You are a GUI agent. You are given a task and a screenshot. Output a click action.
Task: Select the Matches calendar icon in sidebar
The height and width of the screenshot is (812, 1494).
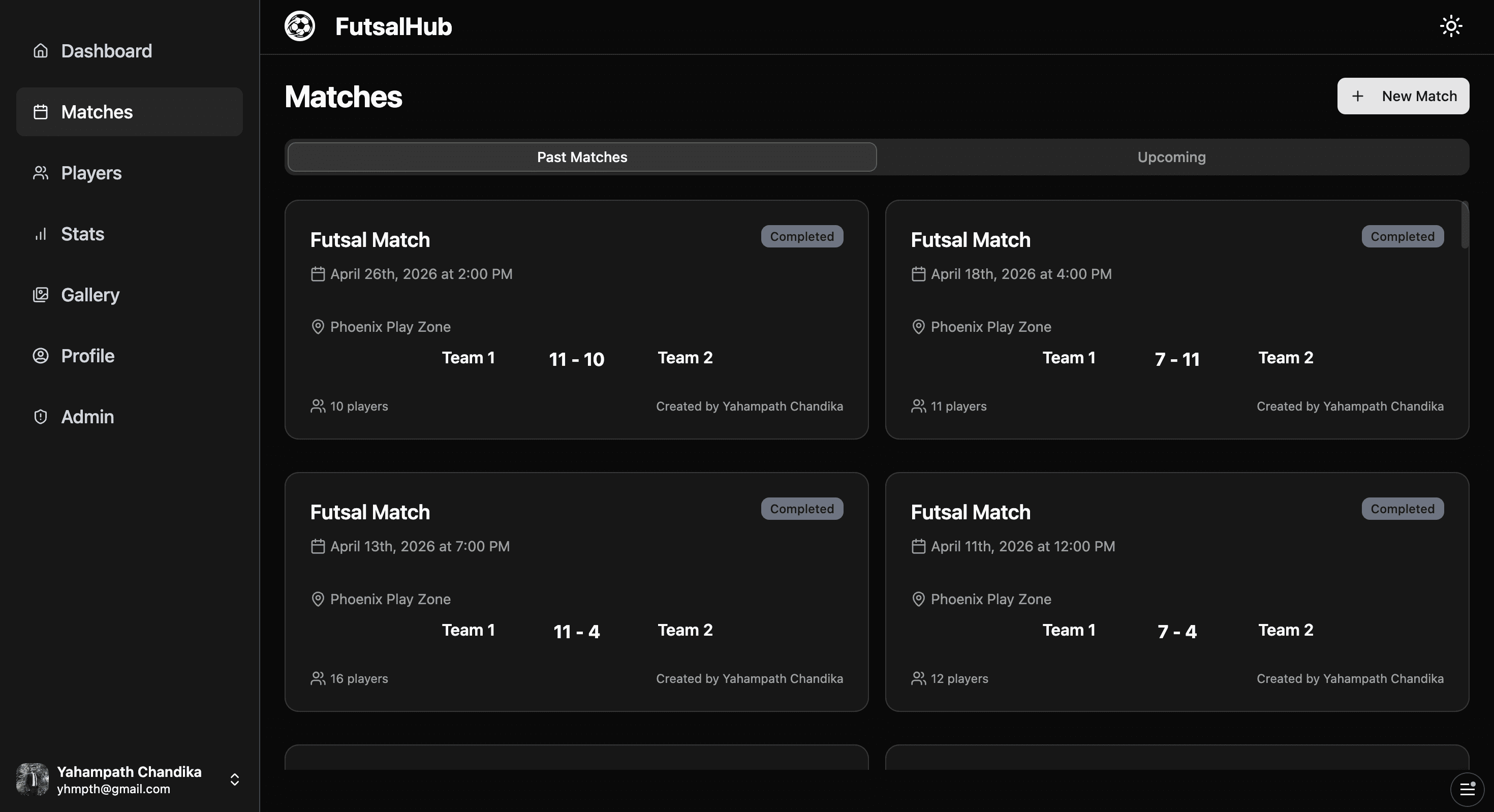pos(40,112)
